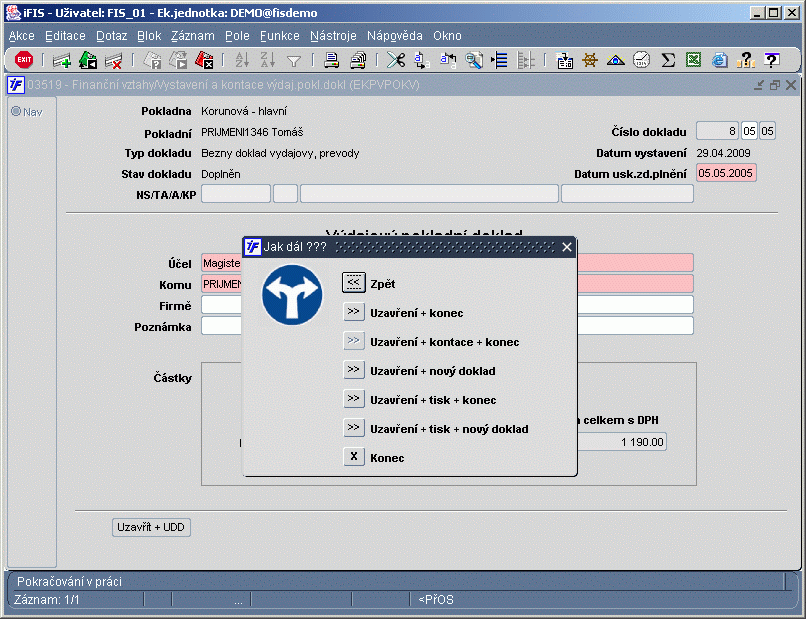The height and width of the screenshot is (619, 806).
Task: Click the sort descending Z-A icon
Action: pyautogui.click(x=268, y=61)
